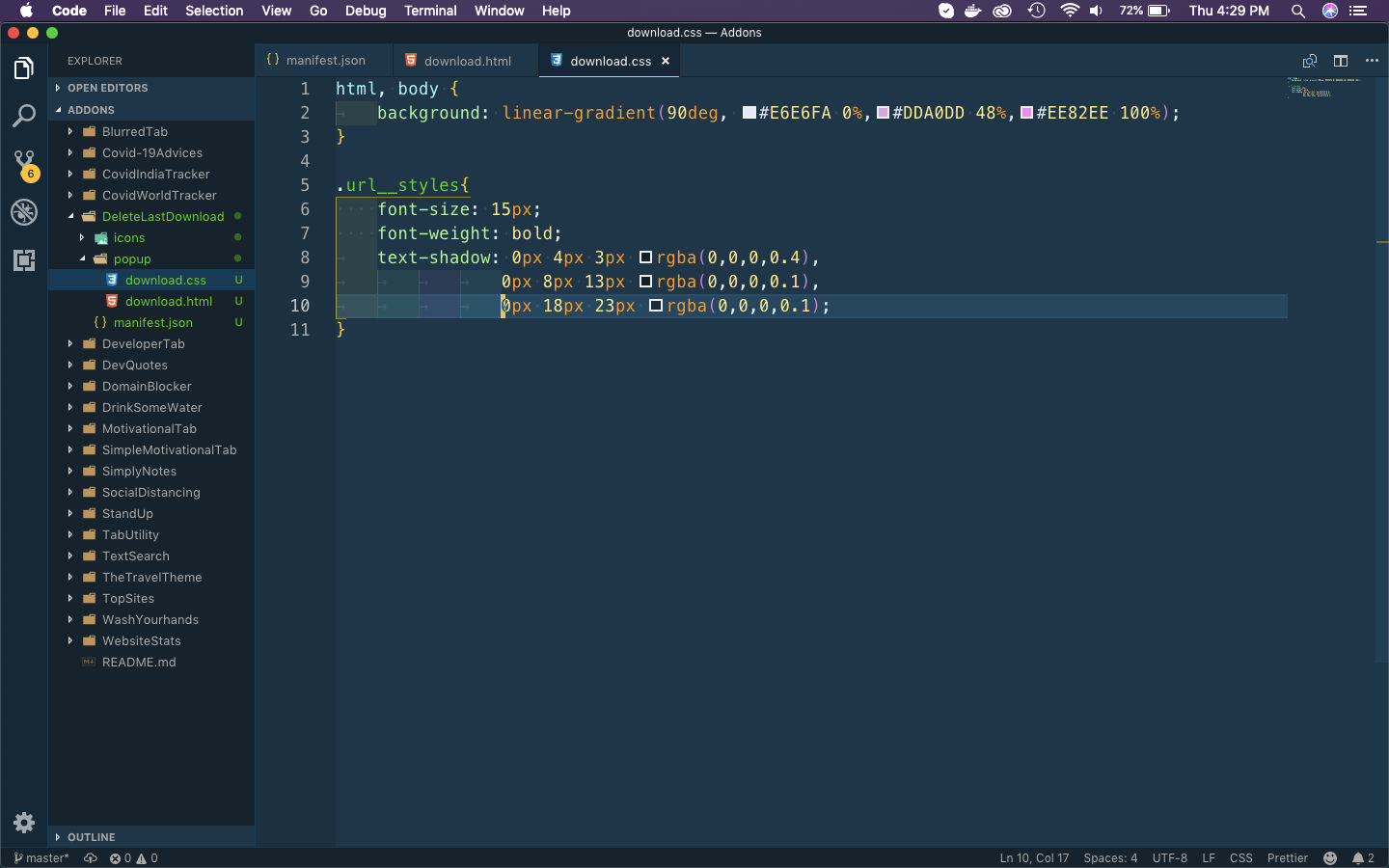Viewport: 1389px width, 868px height.
Task: Open the Wi-Fi menu bar icon
Action: pyautogui.click(x=1069, y=11)
